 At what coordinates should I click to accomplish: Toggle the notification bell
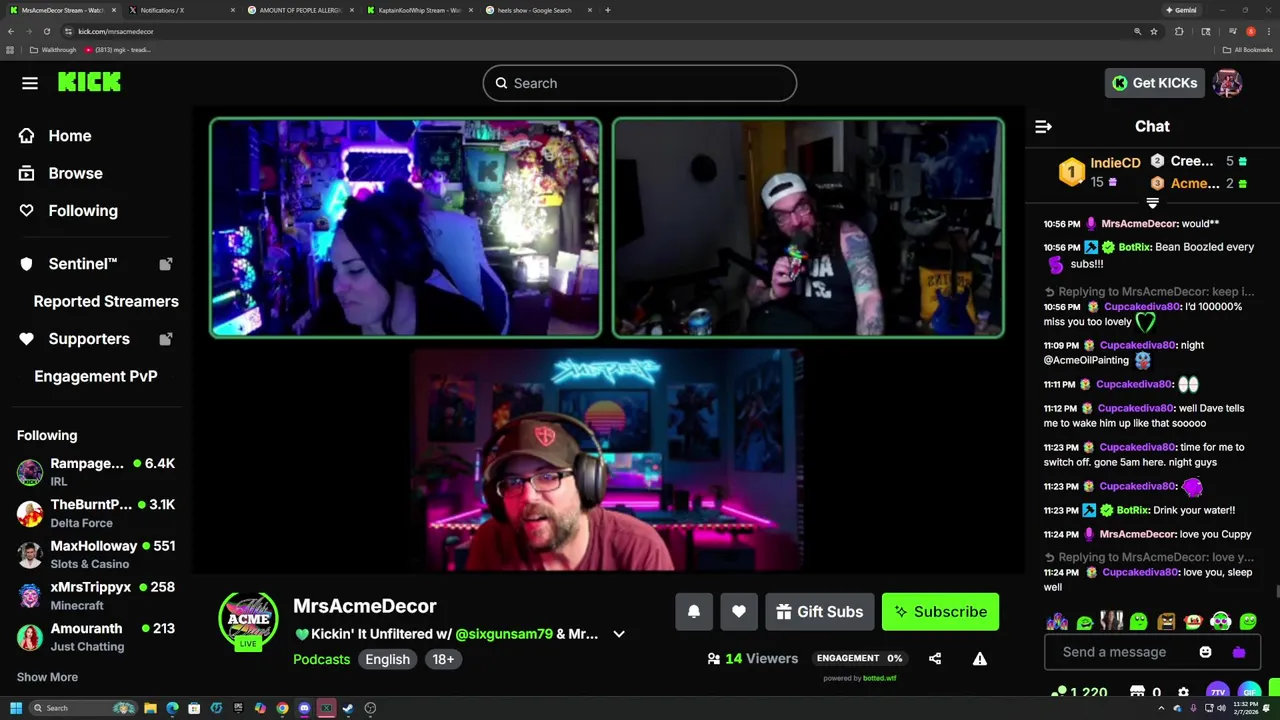pyautogui.click(x=694, y=612)
